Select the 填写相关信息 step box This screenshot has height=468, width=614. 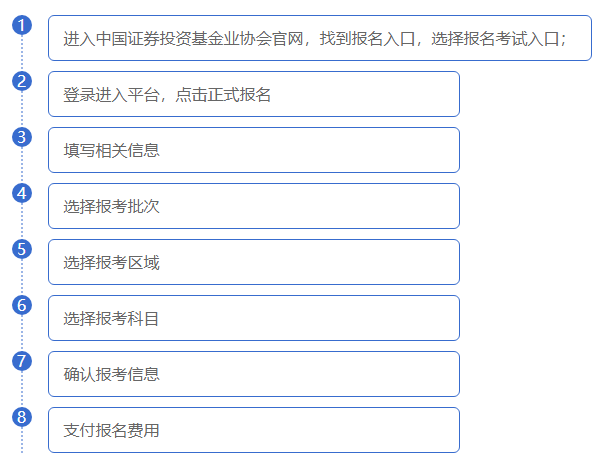click(x=253, y=150)
